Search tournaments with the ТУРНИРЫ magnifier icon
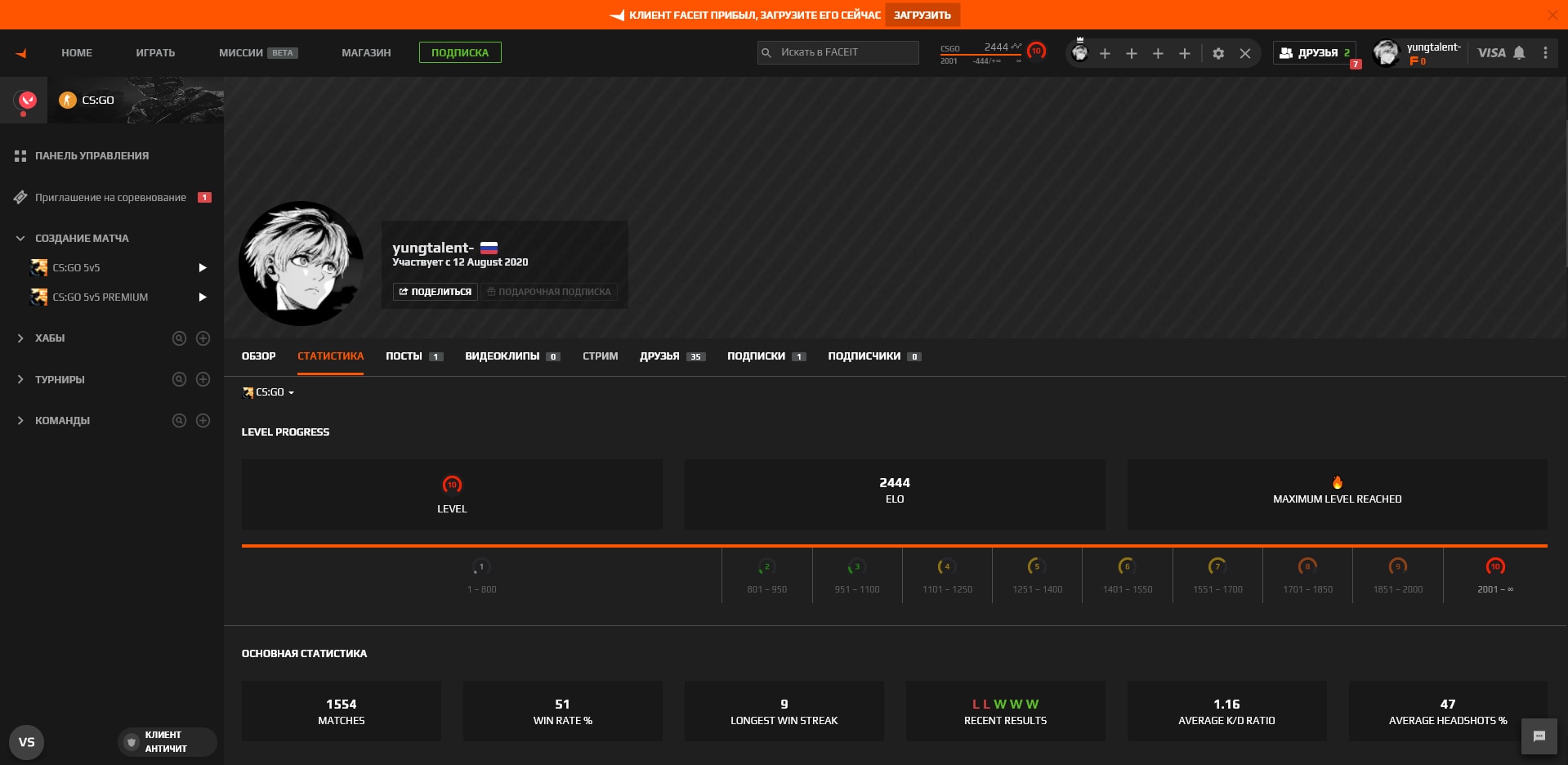The height and width of the screenshot is (765, 1568). (x=179, y=379)
